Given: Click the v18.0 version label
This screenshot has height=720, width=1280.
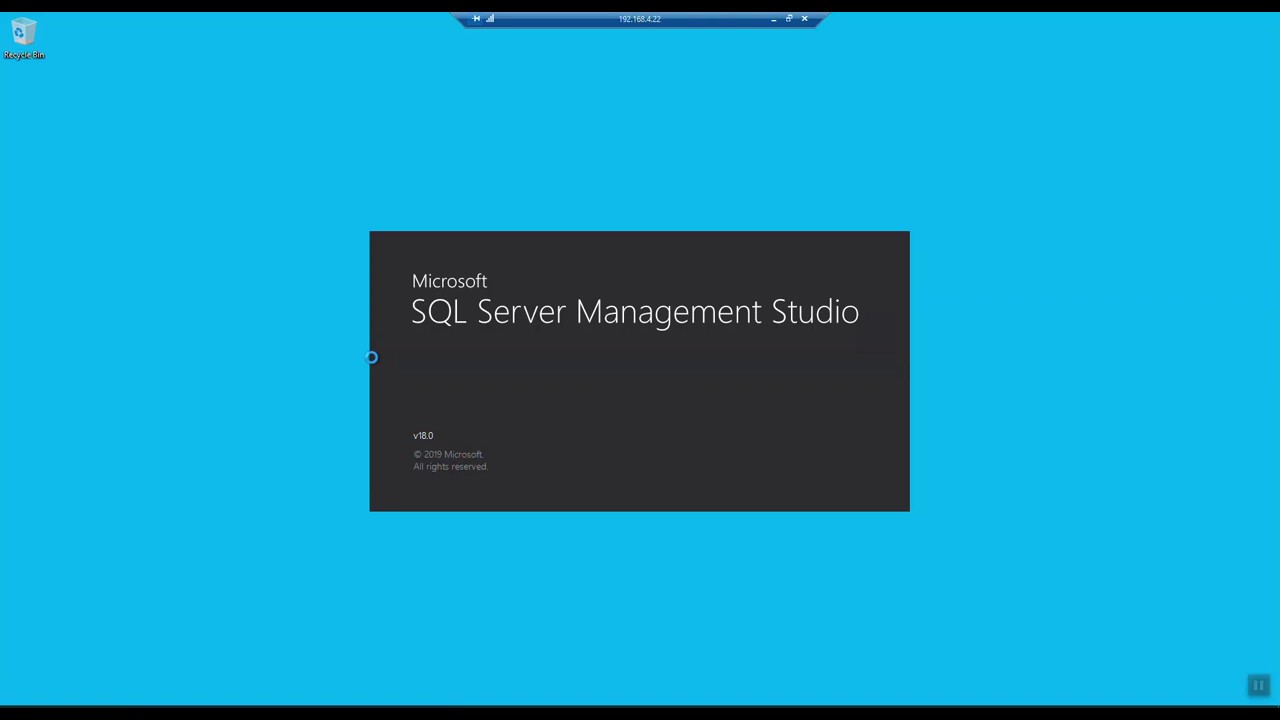Looking at the screenshot, I should coord(423,436).
